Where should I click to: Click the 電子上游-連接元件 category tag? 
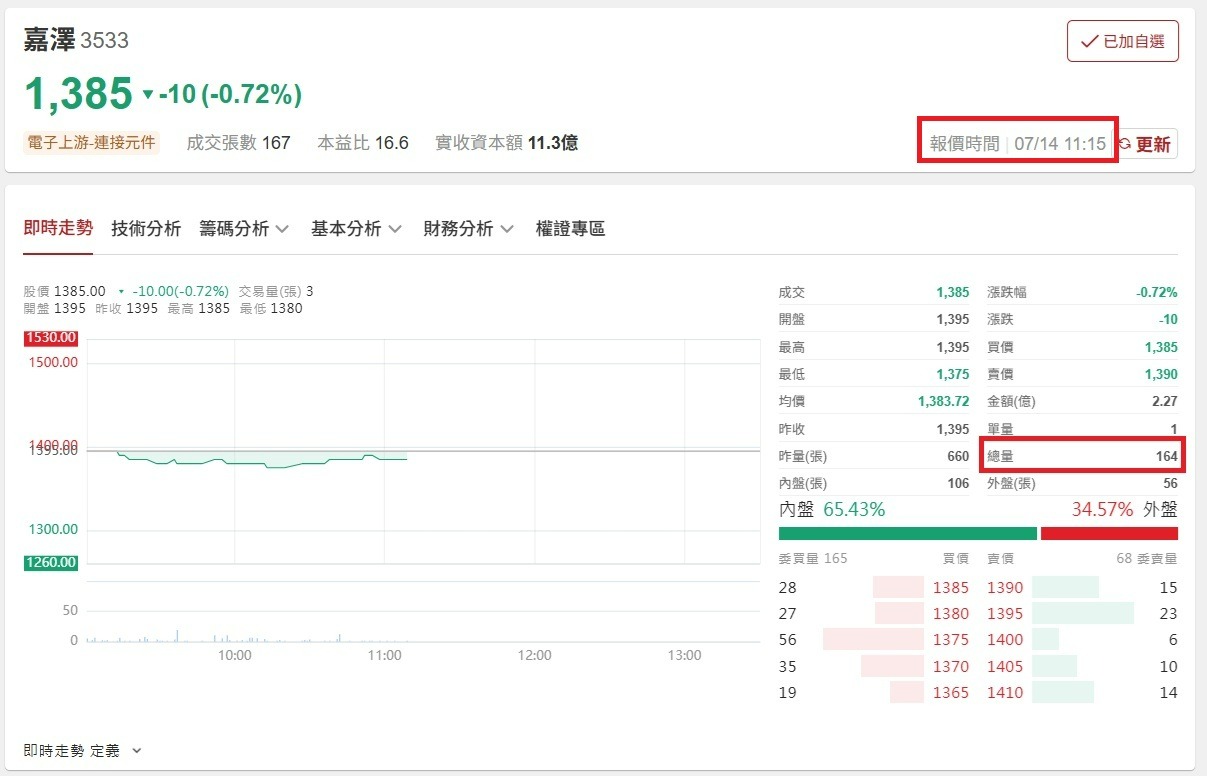tap(90, 143)
